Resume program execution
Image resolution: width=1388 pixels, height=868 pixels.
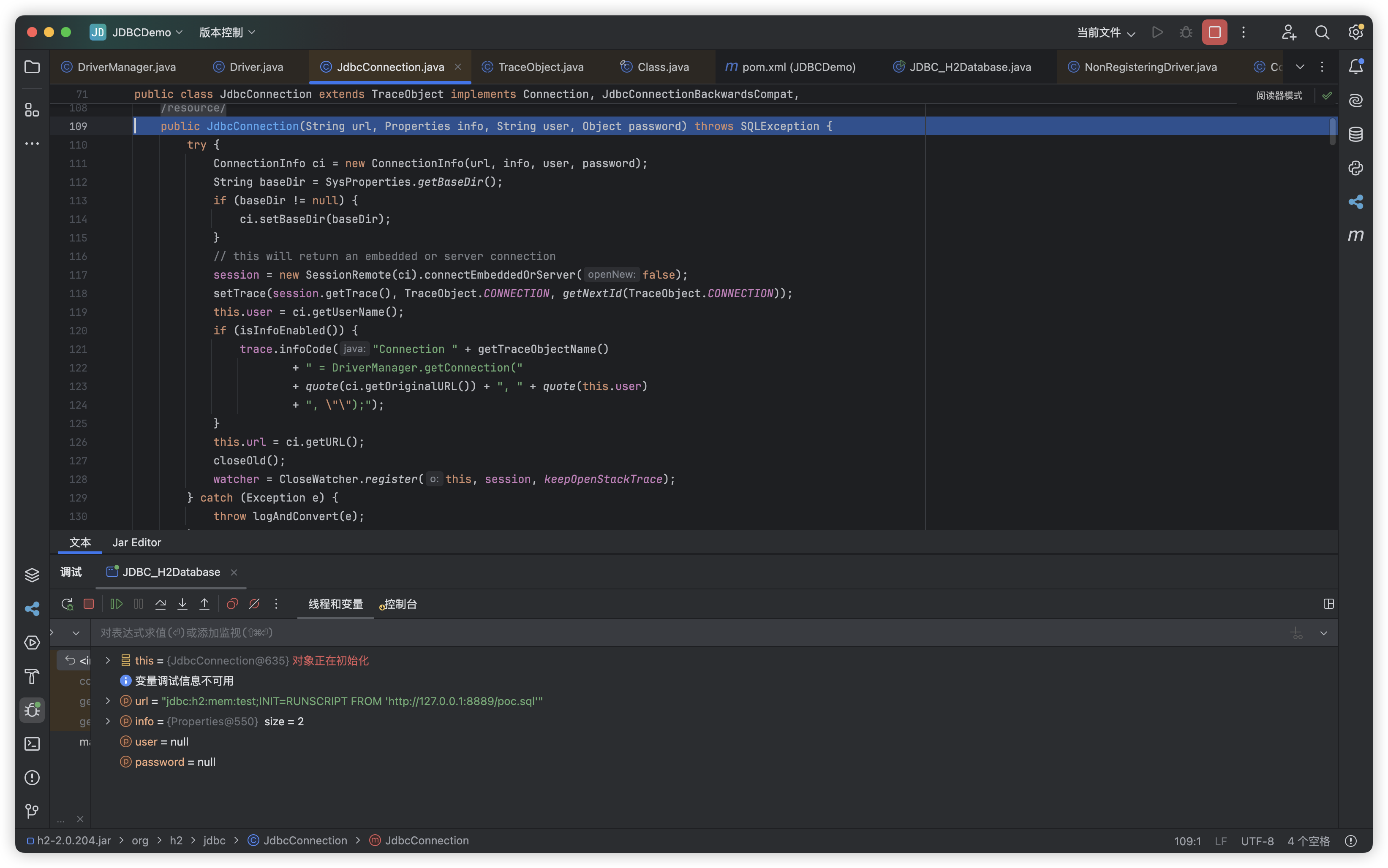point(117,604)
